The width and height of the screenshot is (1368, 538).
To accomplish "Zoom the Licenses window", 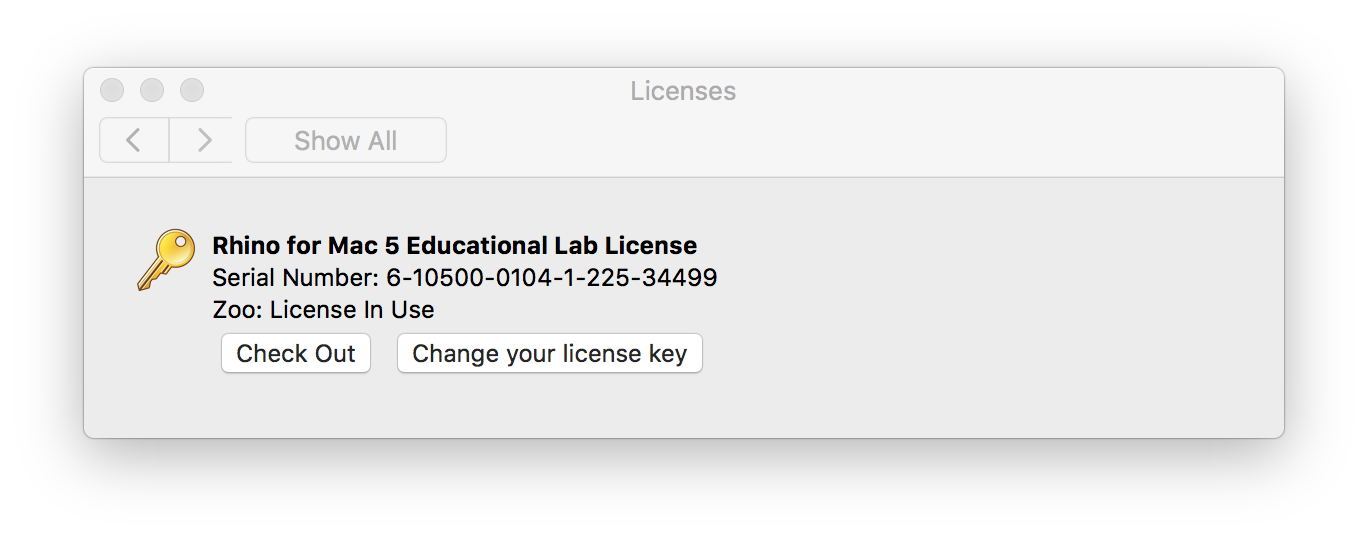I will point(192,90).
